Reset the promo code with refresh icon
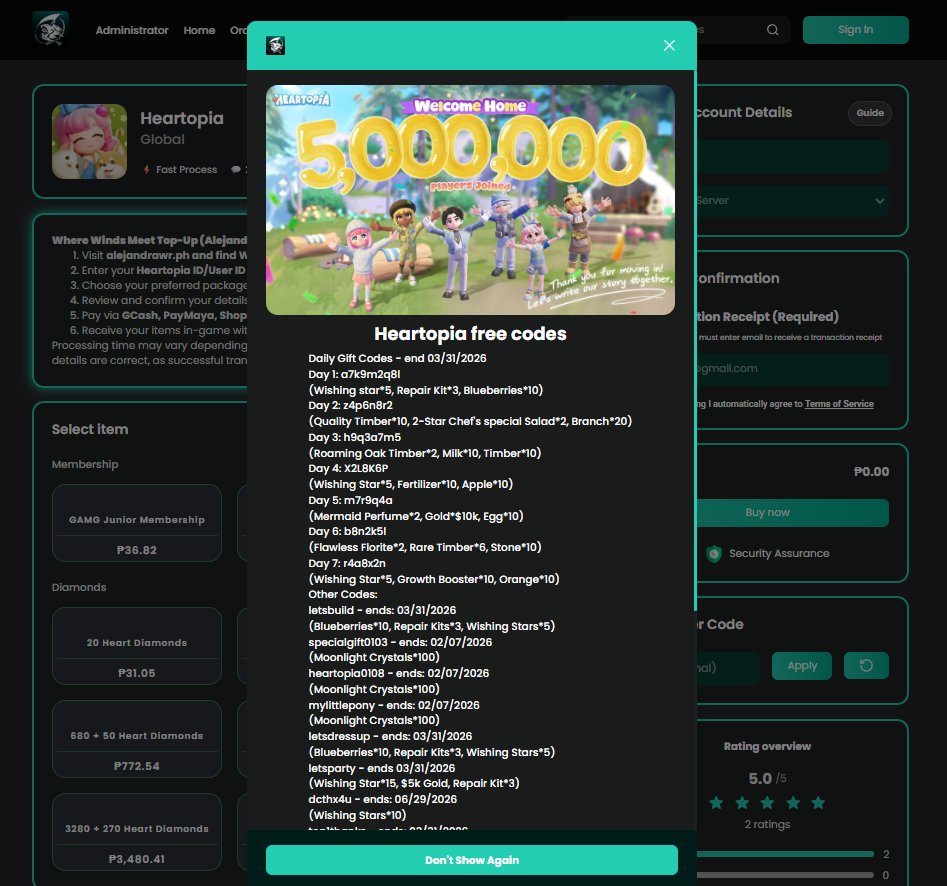Image resolution: width=947 pixels, height=886 pixels. tap(866, 666)
